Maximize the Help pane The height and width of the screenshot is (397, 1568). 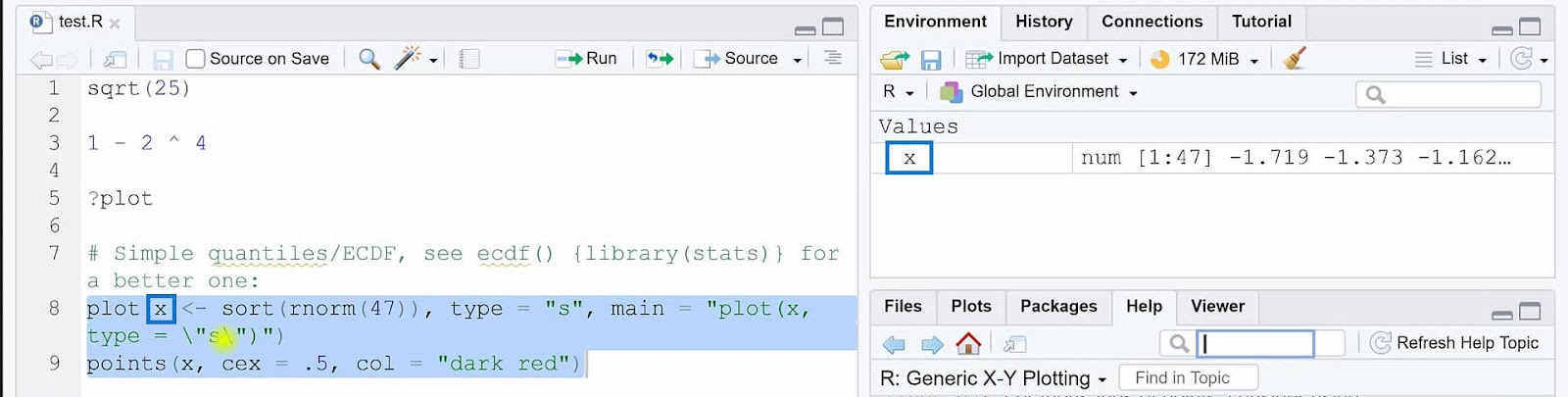point(1530,312)
